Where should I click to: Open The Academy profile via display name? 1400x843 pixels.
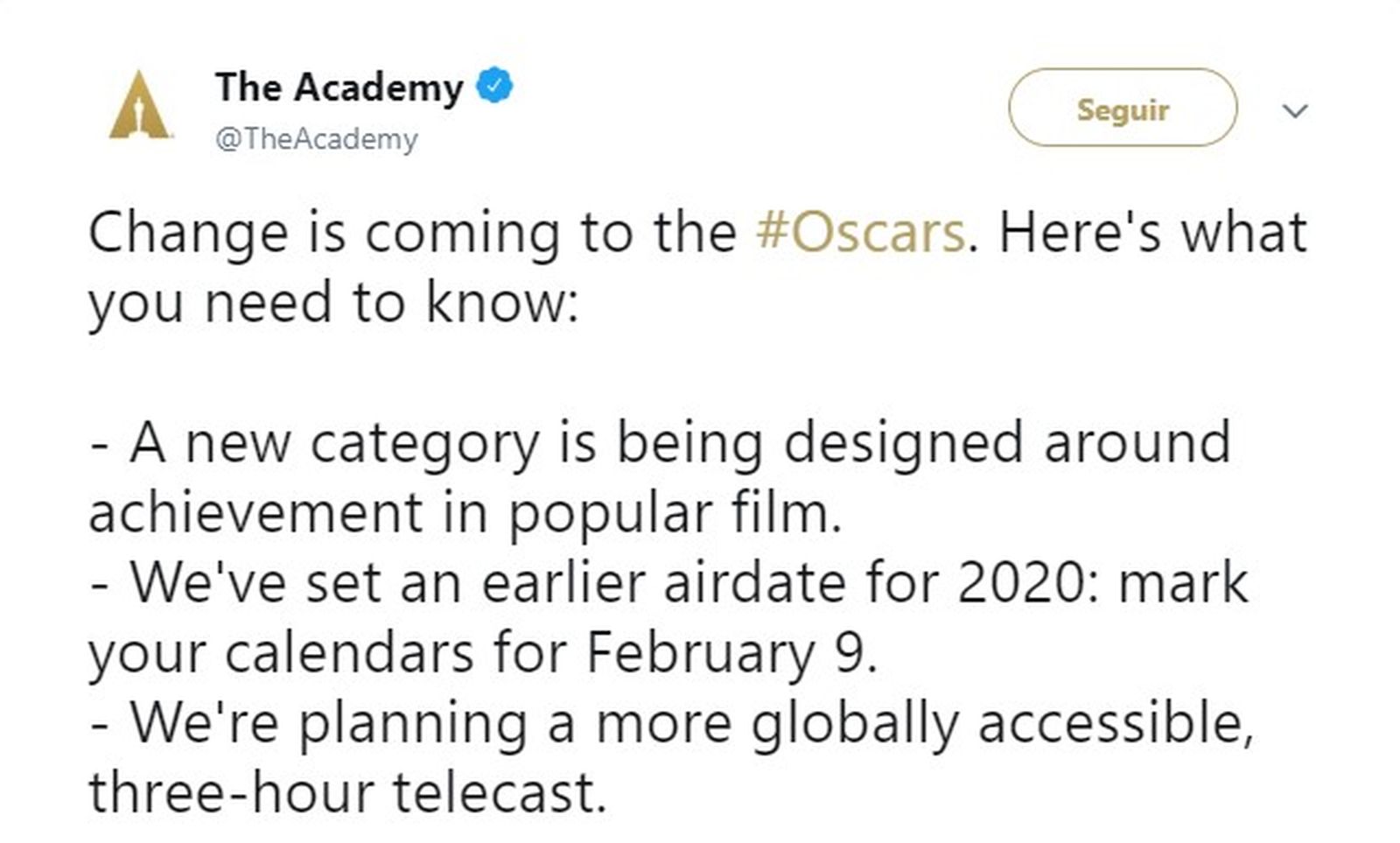(x=339, y=88)
